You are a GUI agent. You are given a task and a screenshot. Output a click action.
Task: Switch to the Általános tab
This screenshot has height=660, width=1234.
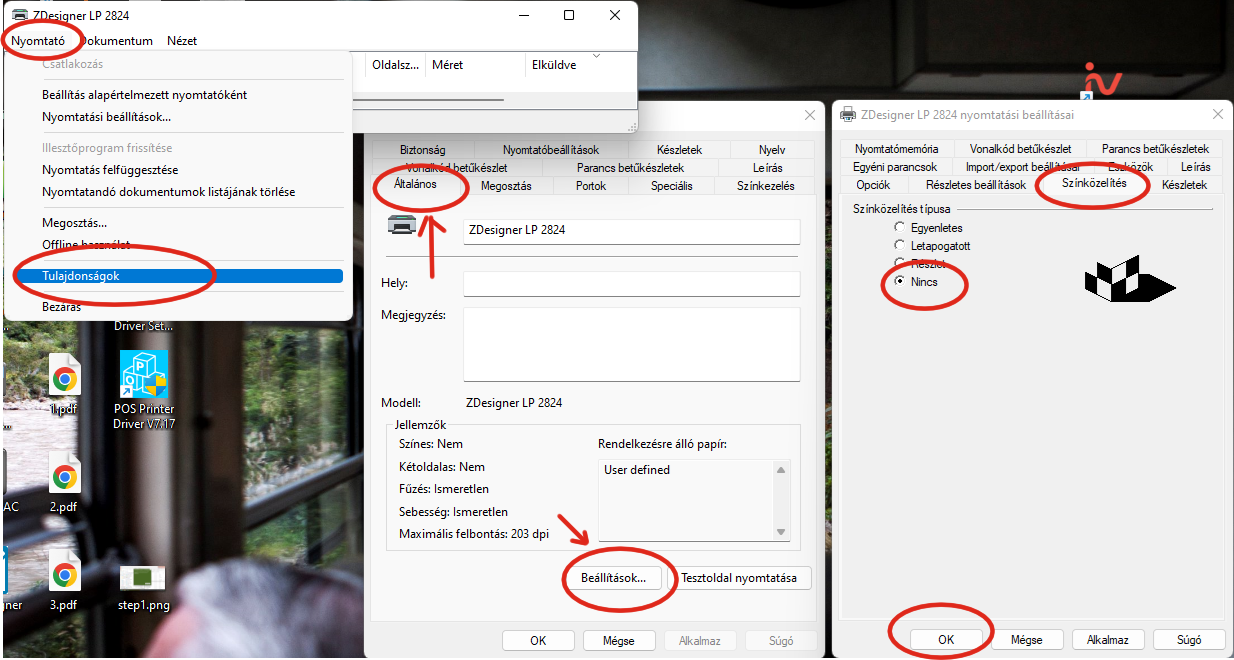[414, 184]
